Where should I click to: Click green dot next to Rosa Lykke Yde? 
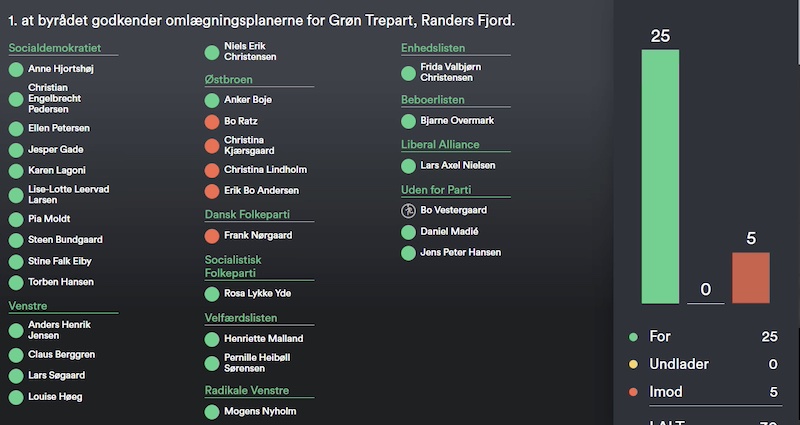[x=212, y=294]
